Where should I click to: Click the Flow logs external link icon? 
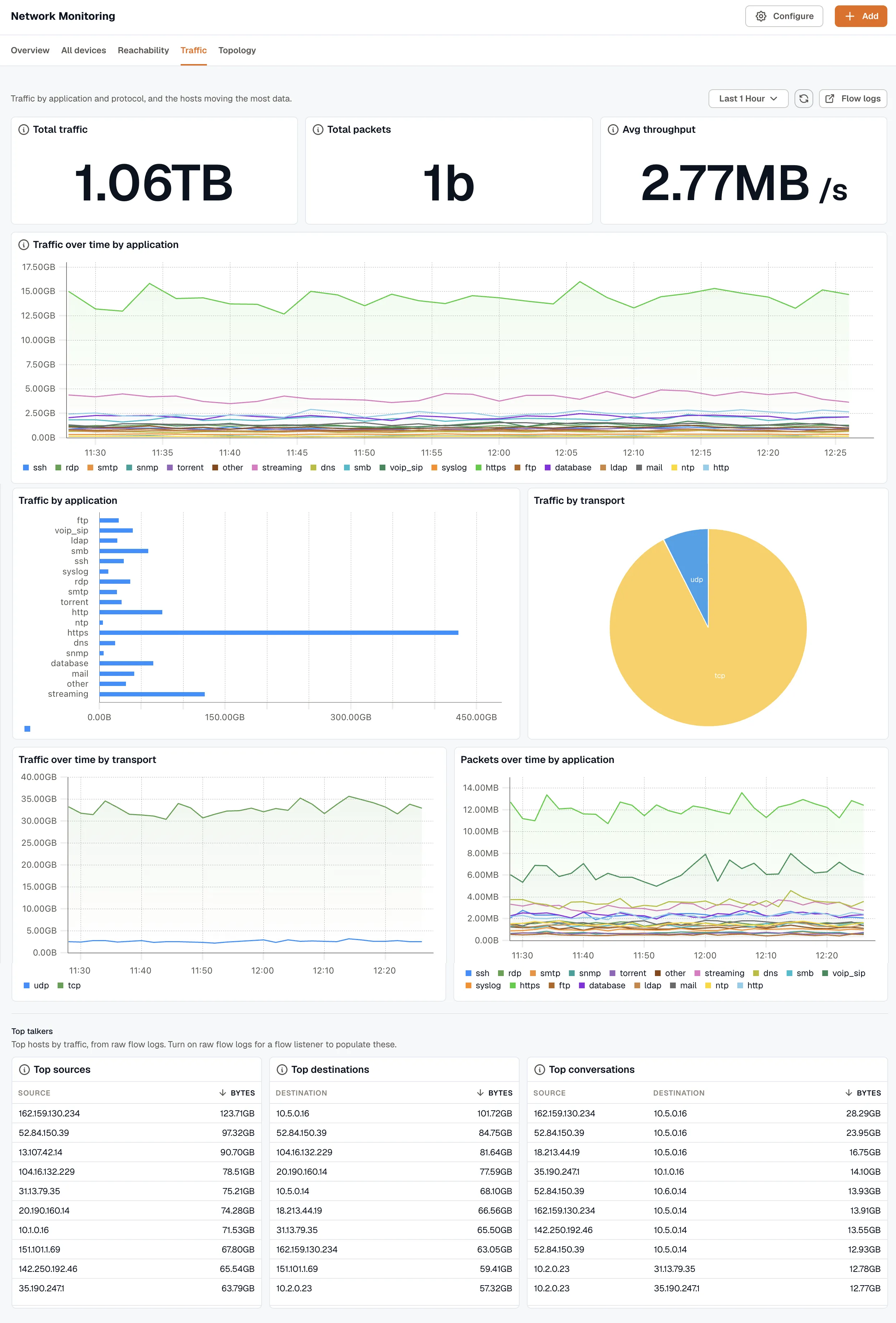click(830, 99)
